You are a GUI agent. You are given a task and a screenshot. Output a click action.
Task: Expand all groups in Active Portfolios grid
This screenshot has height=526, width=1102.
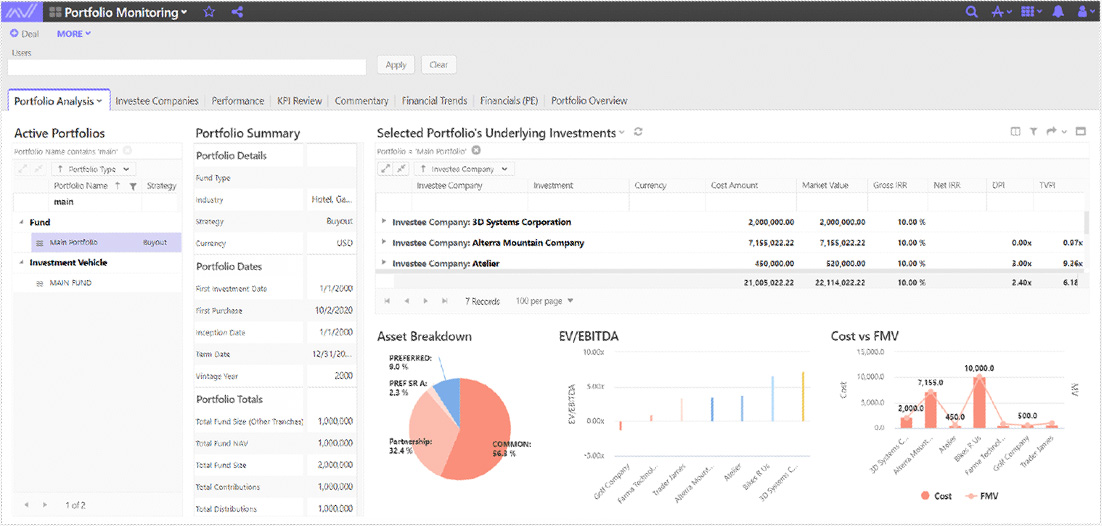[23, 169]
